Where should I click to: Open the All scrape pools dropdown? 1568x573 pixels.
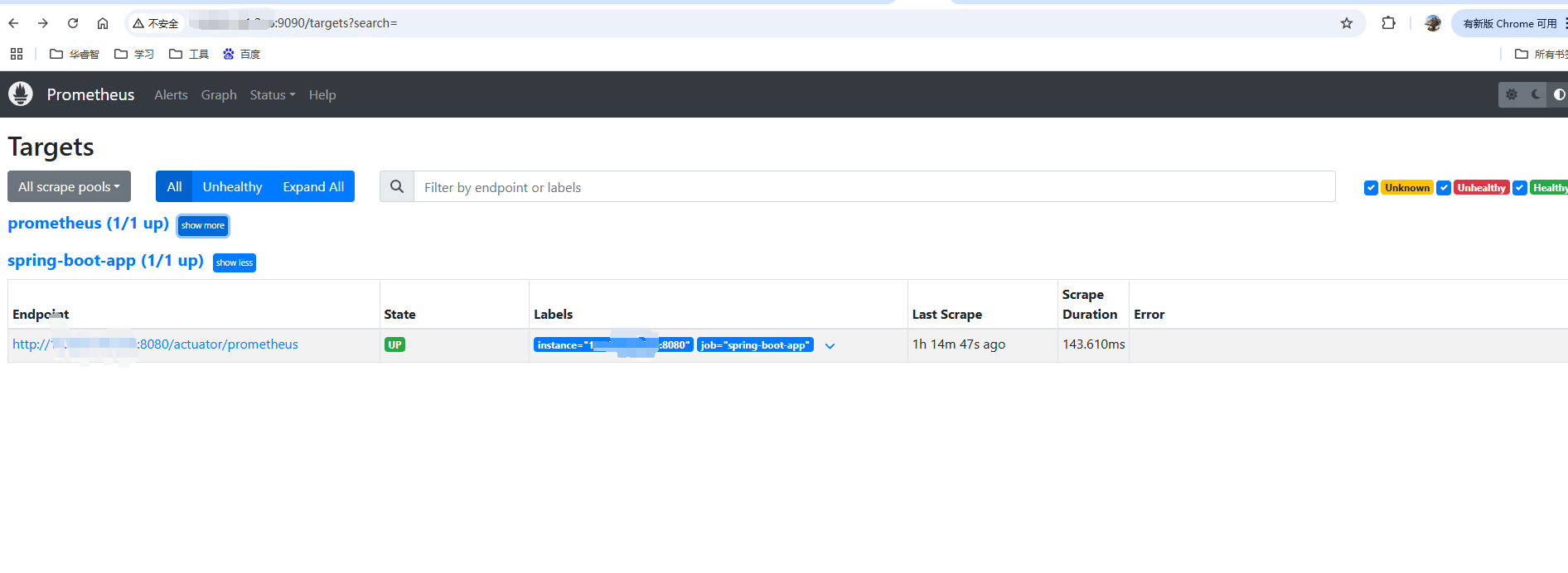69,186
